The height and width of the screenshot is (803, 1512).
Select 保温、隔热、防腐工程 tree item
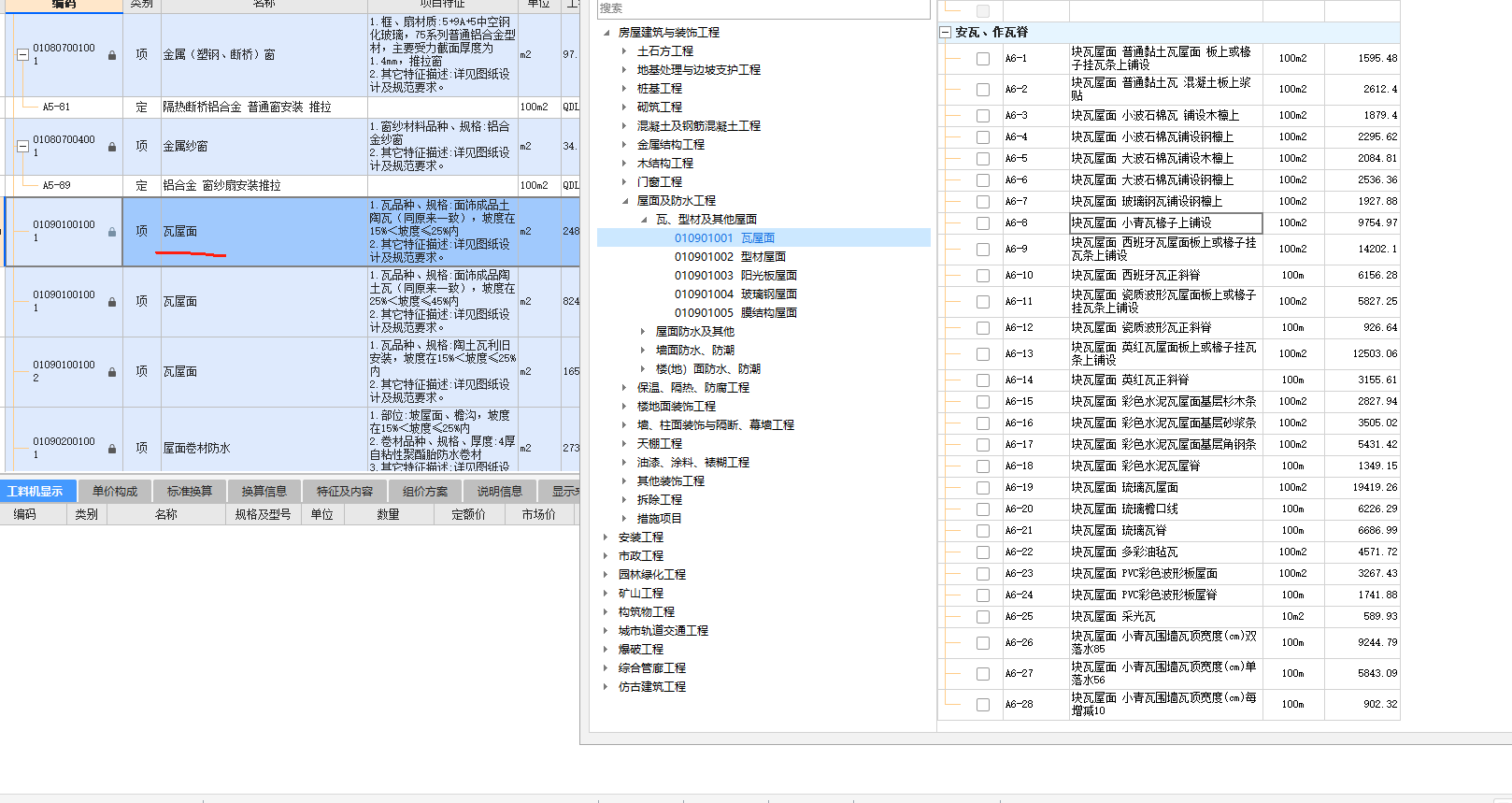coord(693,388)
